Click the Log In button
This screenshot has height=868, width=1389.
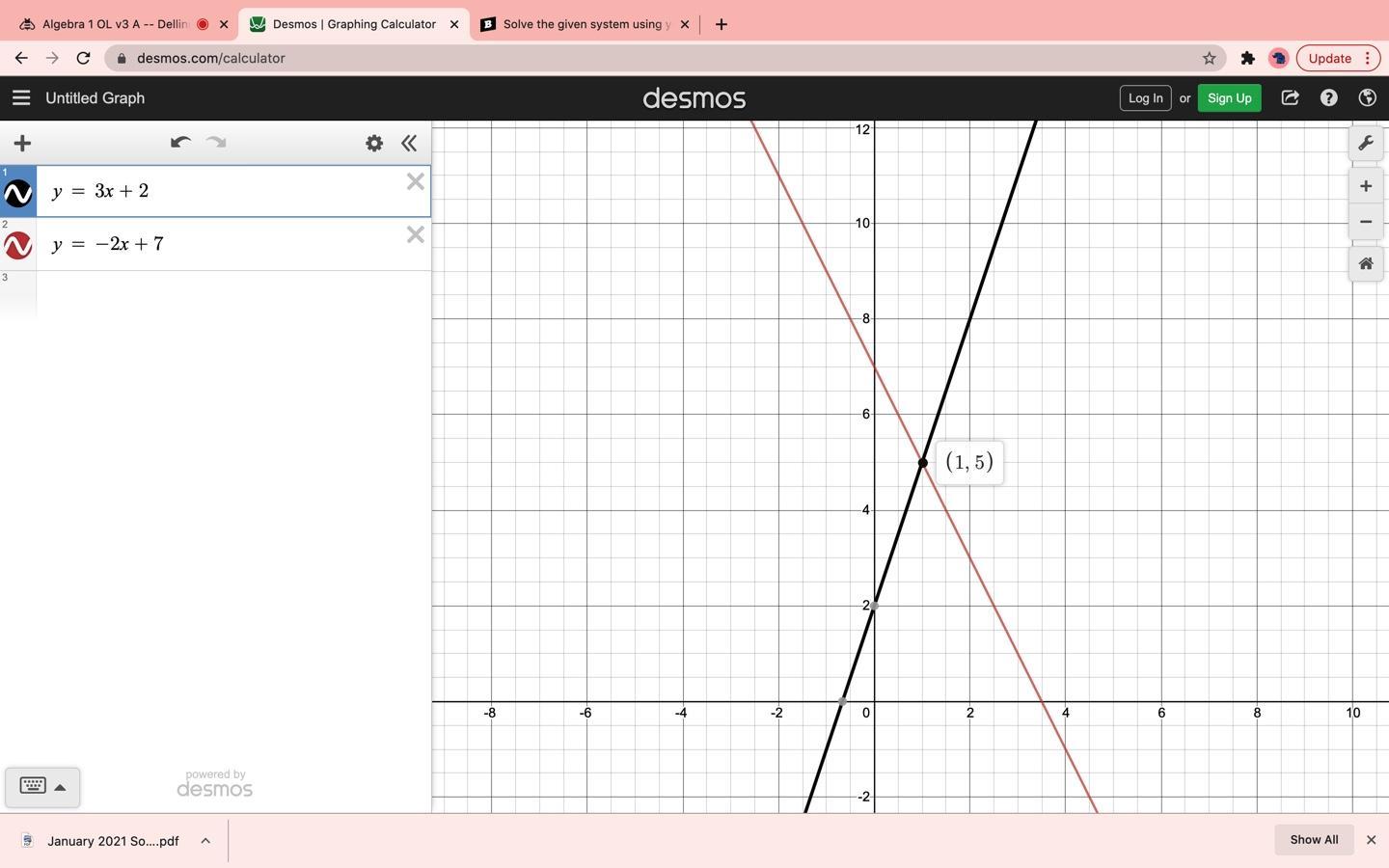[1145, 97]
